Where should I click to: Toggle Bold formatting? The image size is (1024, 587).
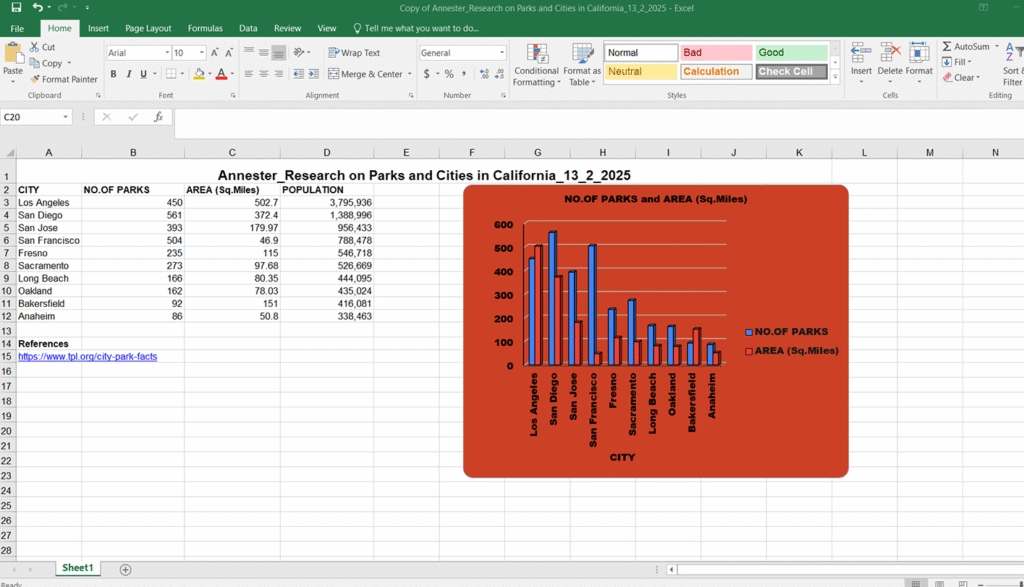[x=114, y=74]
